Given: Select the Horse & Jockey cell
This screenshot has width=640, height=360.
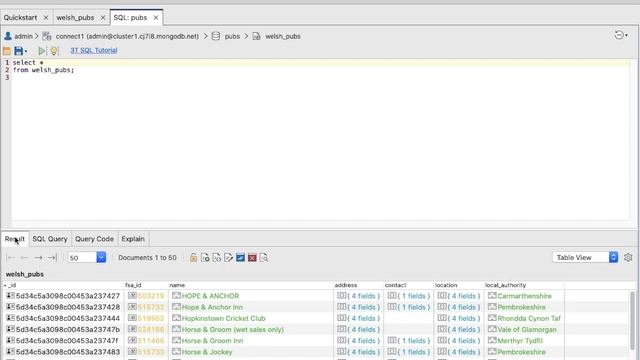Looking at the screenshot, I should pos(251,352).
